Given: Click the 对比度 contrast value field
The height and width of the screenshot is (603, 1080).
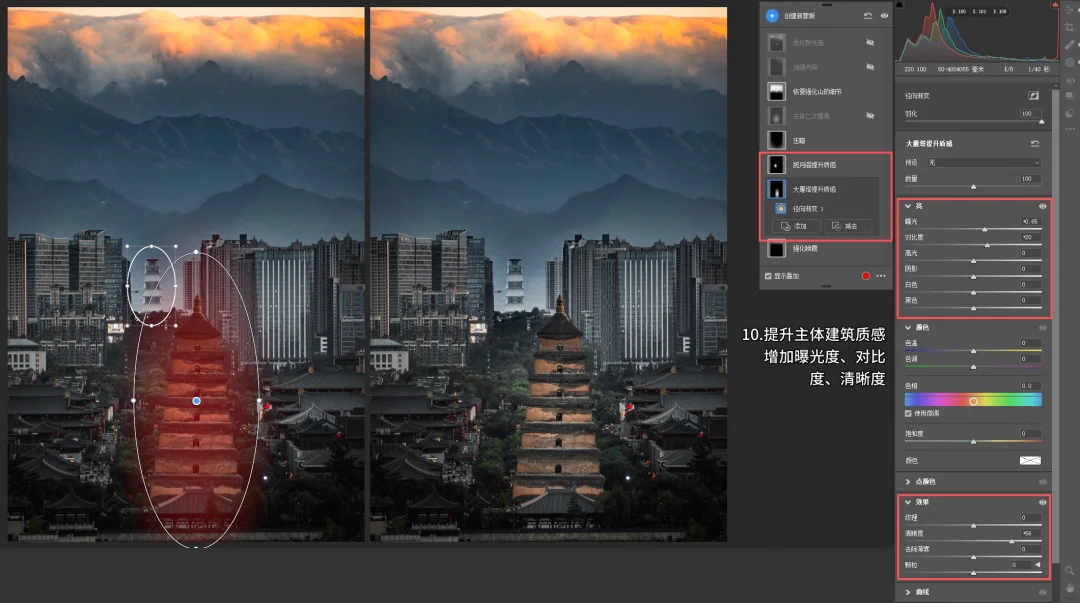Looking at the screenshot, I should 1030,237.
